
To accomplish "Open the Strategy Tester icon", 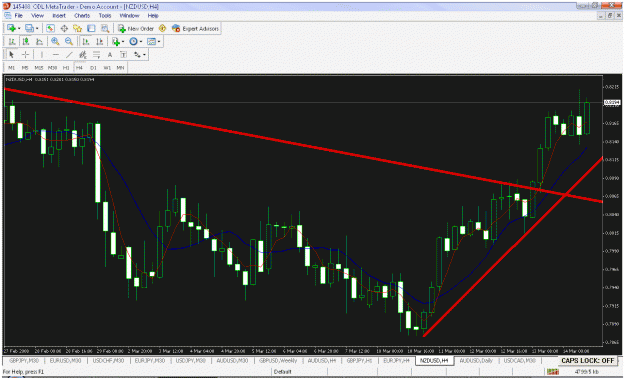I will [x=105, y=28].
